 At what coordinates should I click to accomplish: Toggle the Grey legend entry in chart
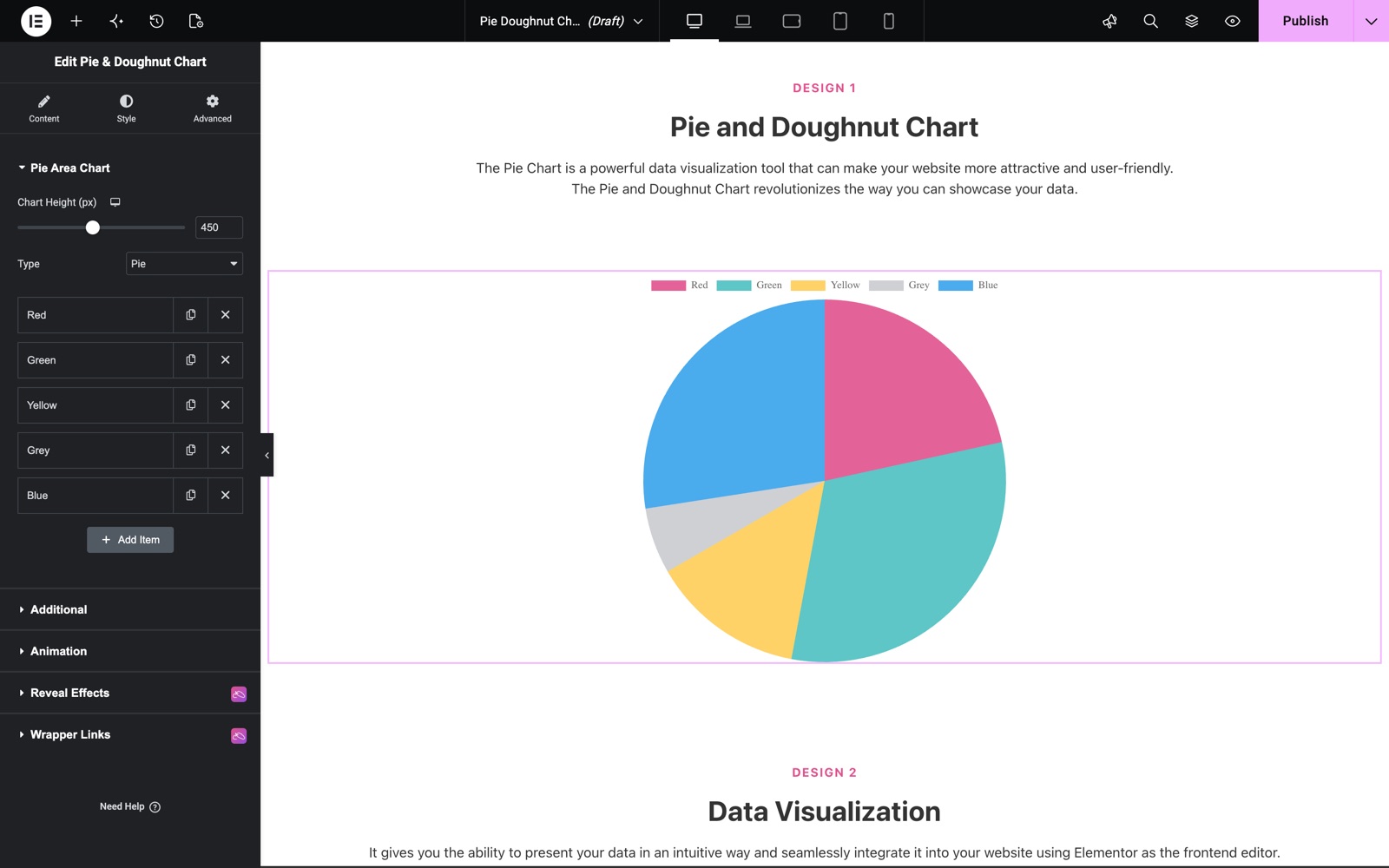[899, 285]
